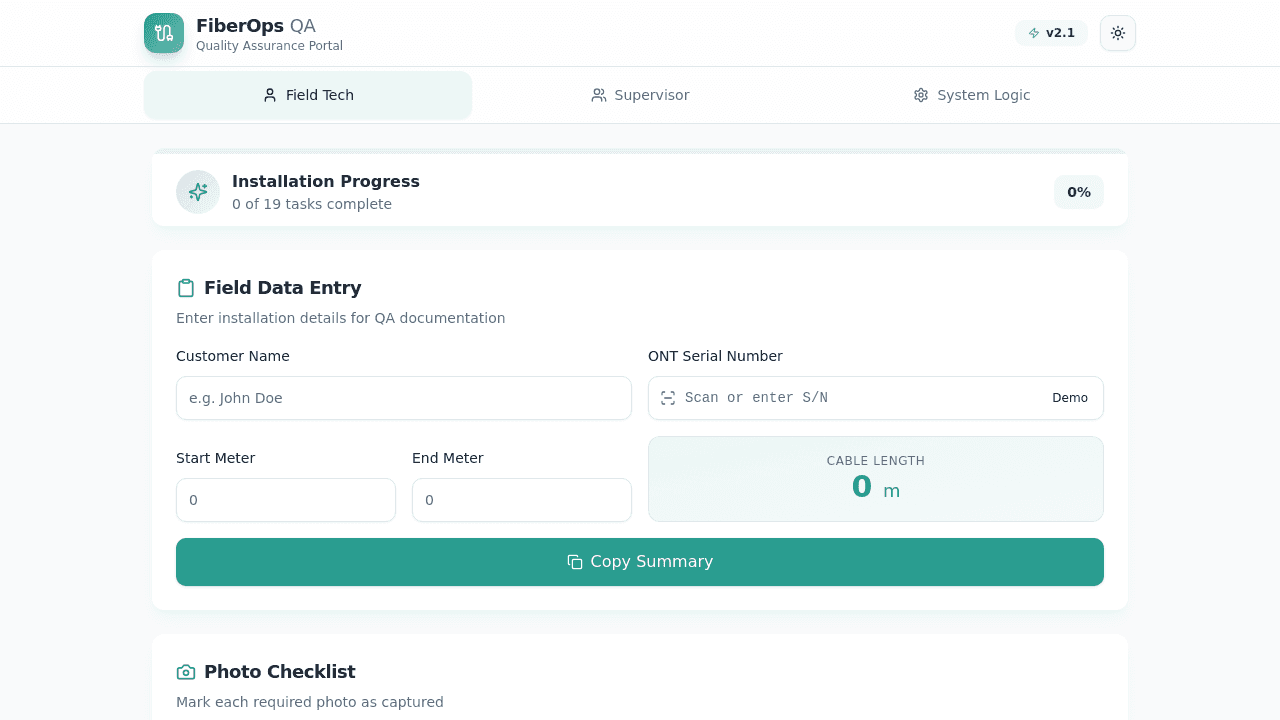Click the FiberOps logo icon

click(163, 32)
